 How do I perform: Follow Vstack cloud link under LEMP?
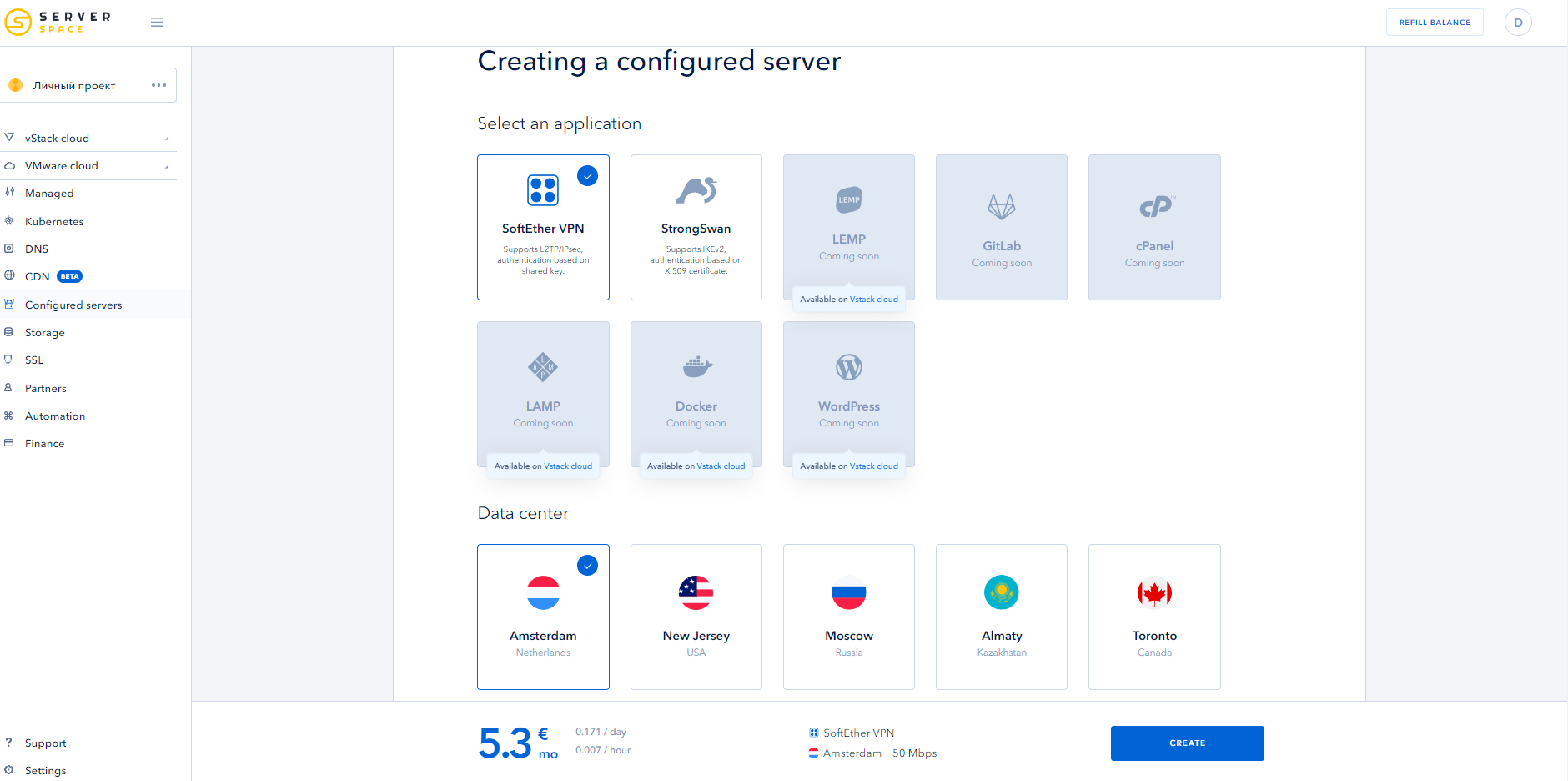(874, 299)
